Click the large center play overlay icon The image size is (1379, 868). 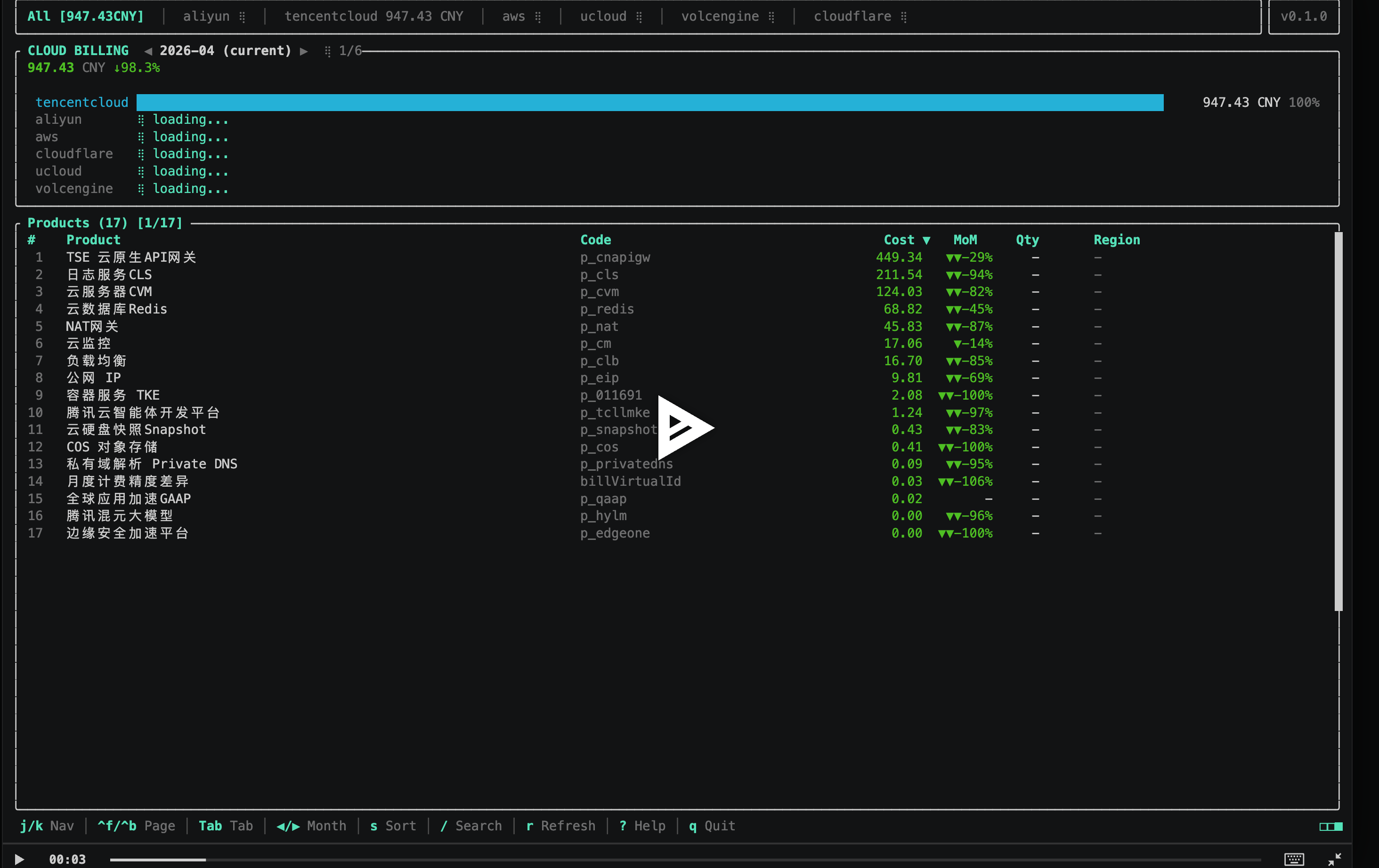tap(685, 427)
